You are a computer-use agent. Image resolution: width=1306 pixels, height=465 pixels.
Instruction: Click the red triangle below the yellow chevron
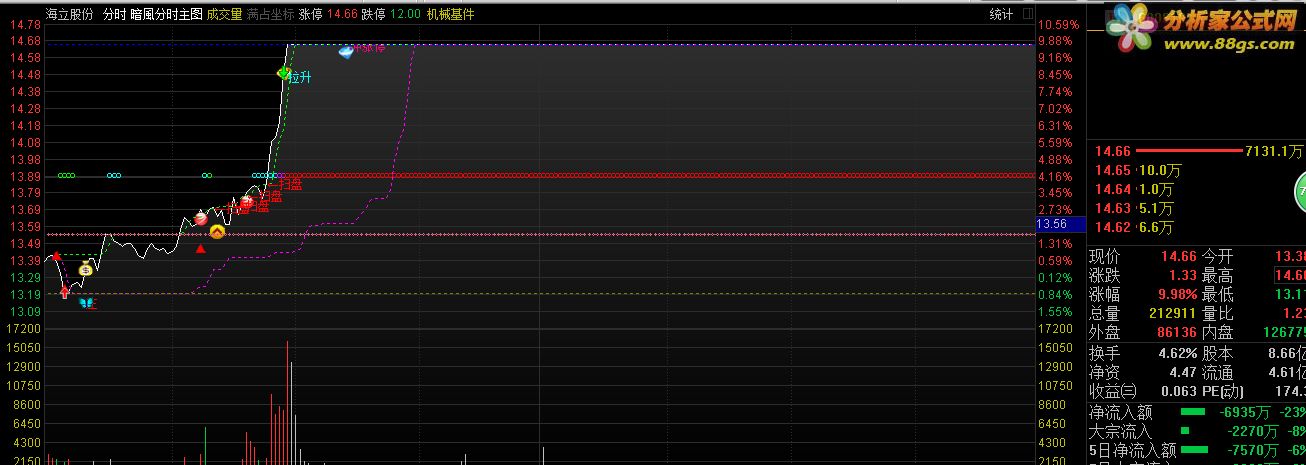[201, 248]
